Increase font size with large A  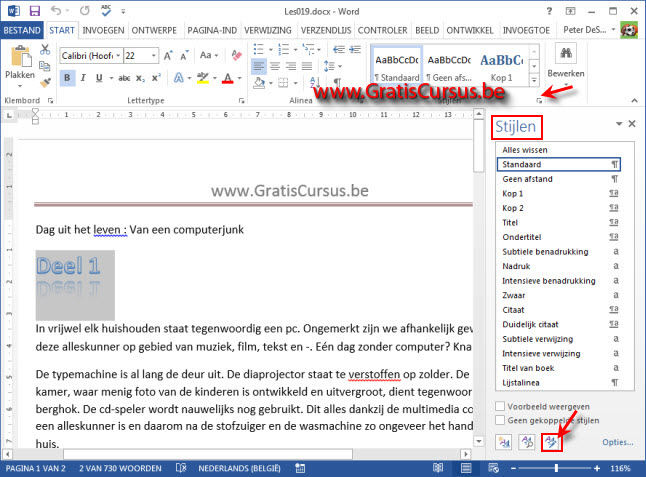(168, 56)
